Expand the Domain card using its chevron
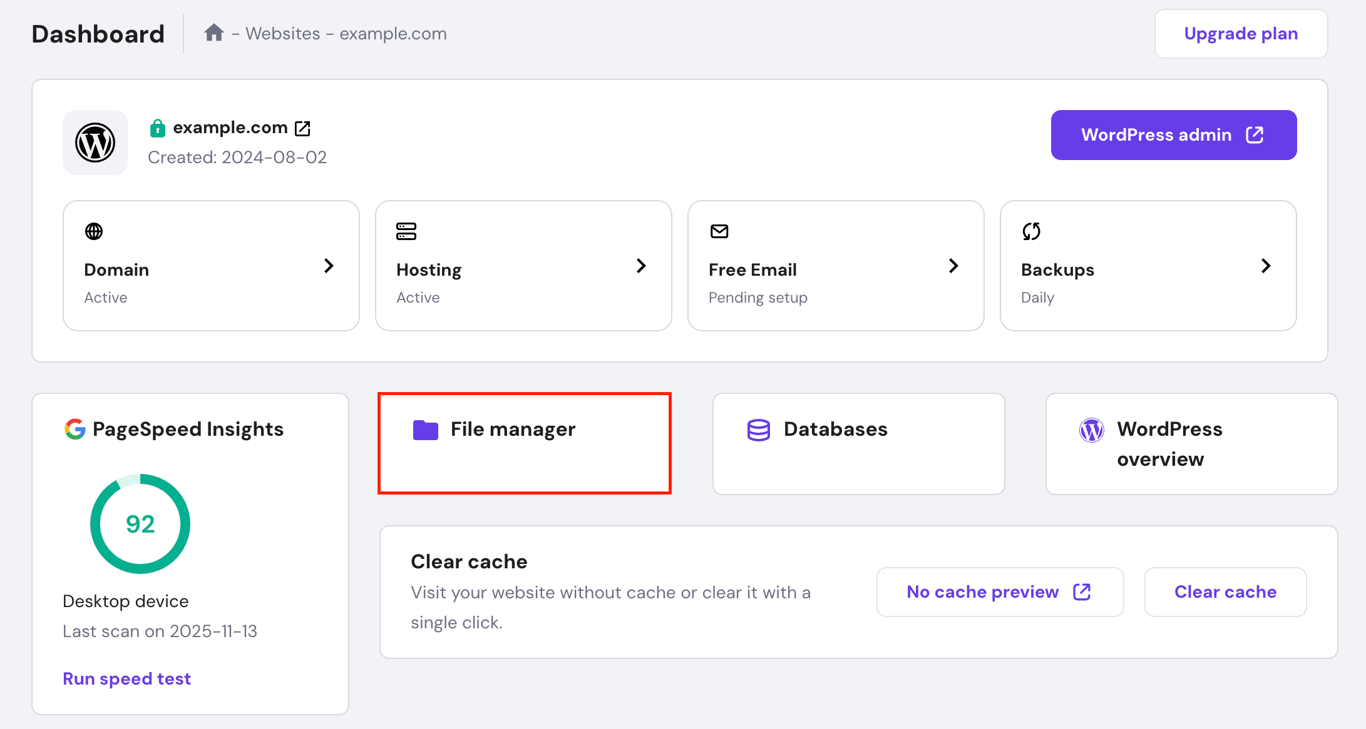1366x729 pixels. click(328, 266)
